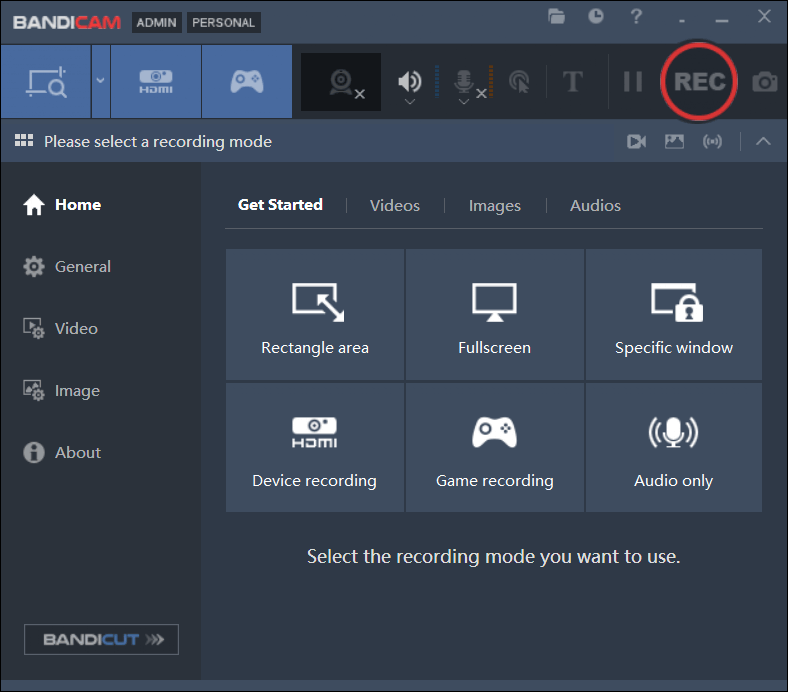This screenshot has height=692, width=788.
Task: Open the screen mode dropdown arrow
Action: 101,81
